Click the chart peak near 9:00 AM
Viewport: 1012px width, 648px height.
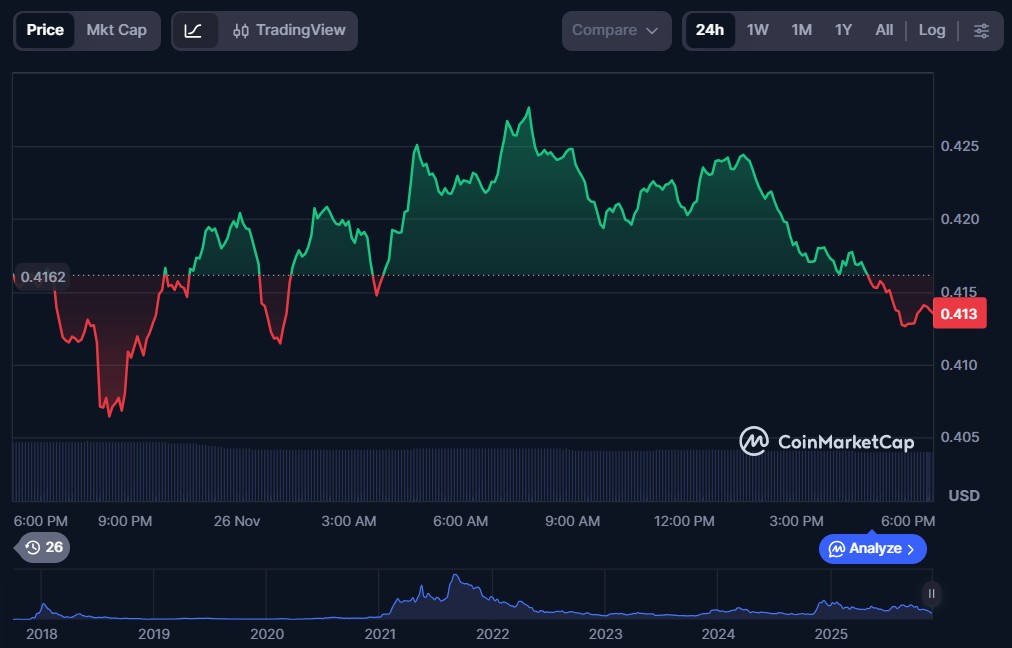[x=528, y=108]
